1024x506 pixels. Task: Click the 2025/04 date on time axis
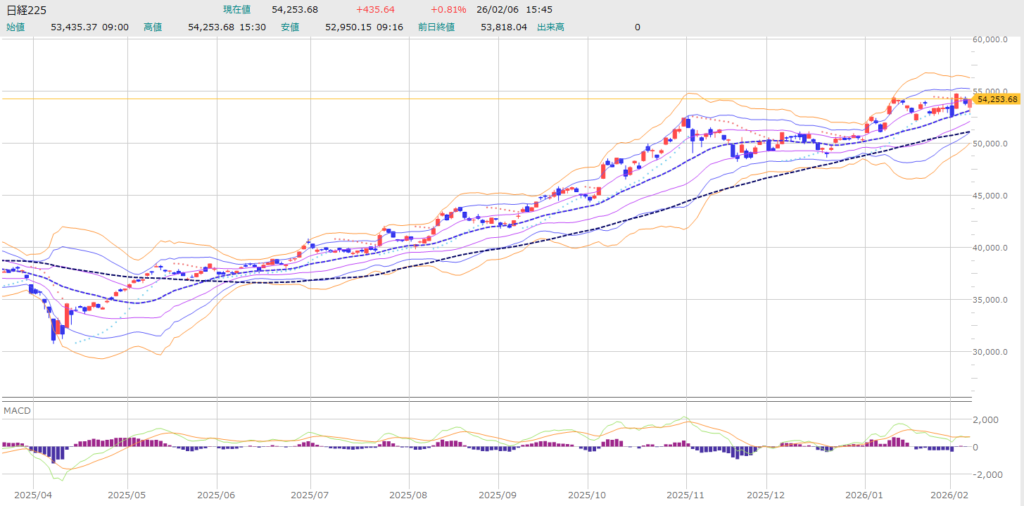click(x=34, y=494)
